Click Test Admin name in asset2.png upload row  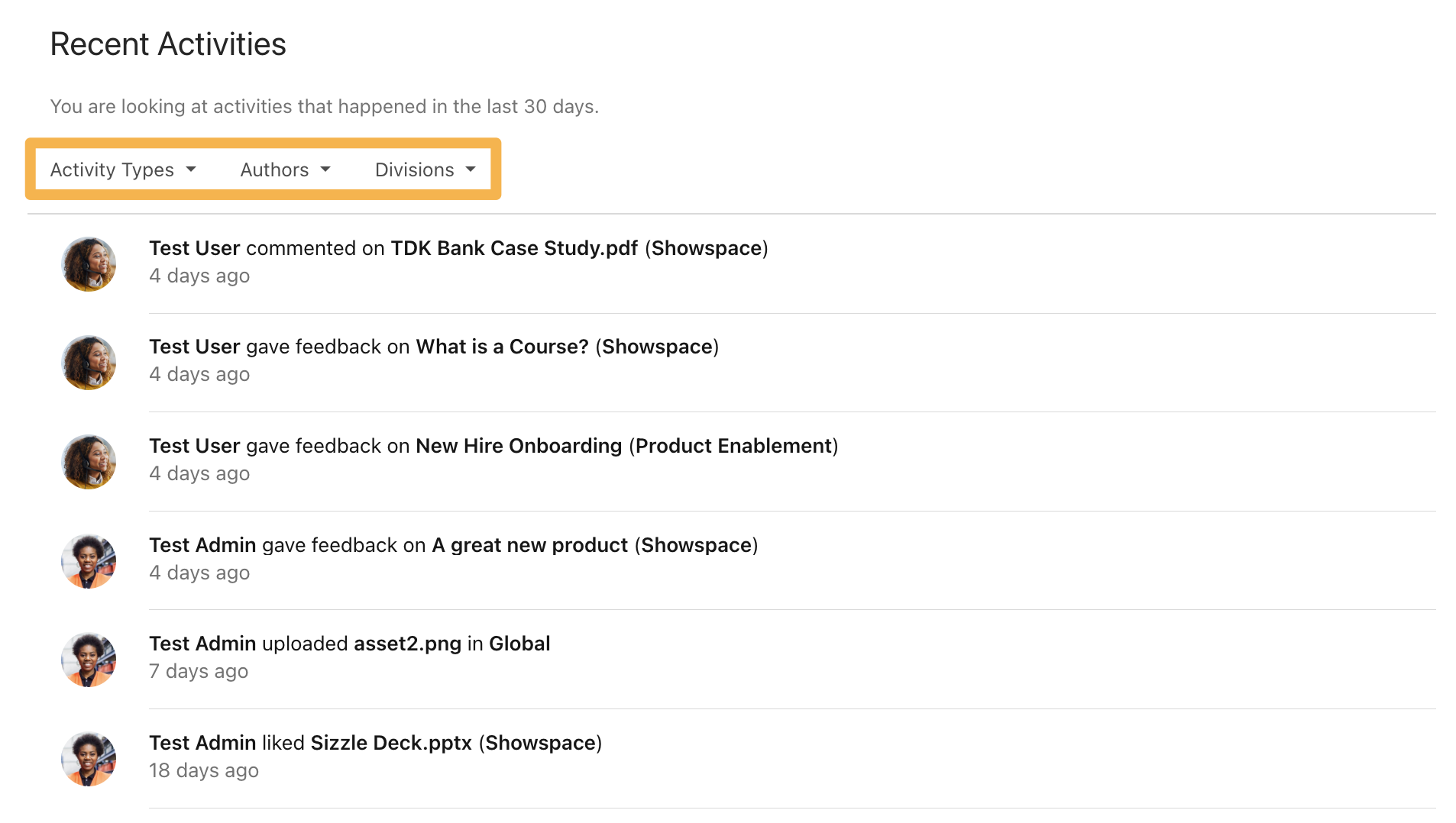click(202, 644)
